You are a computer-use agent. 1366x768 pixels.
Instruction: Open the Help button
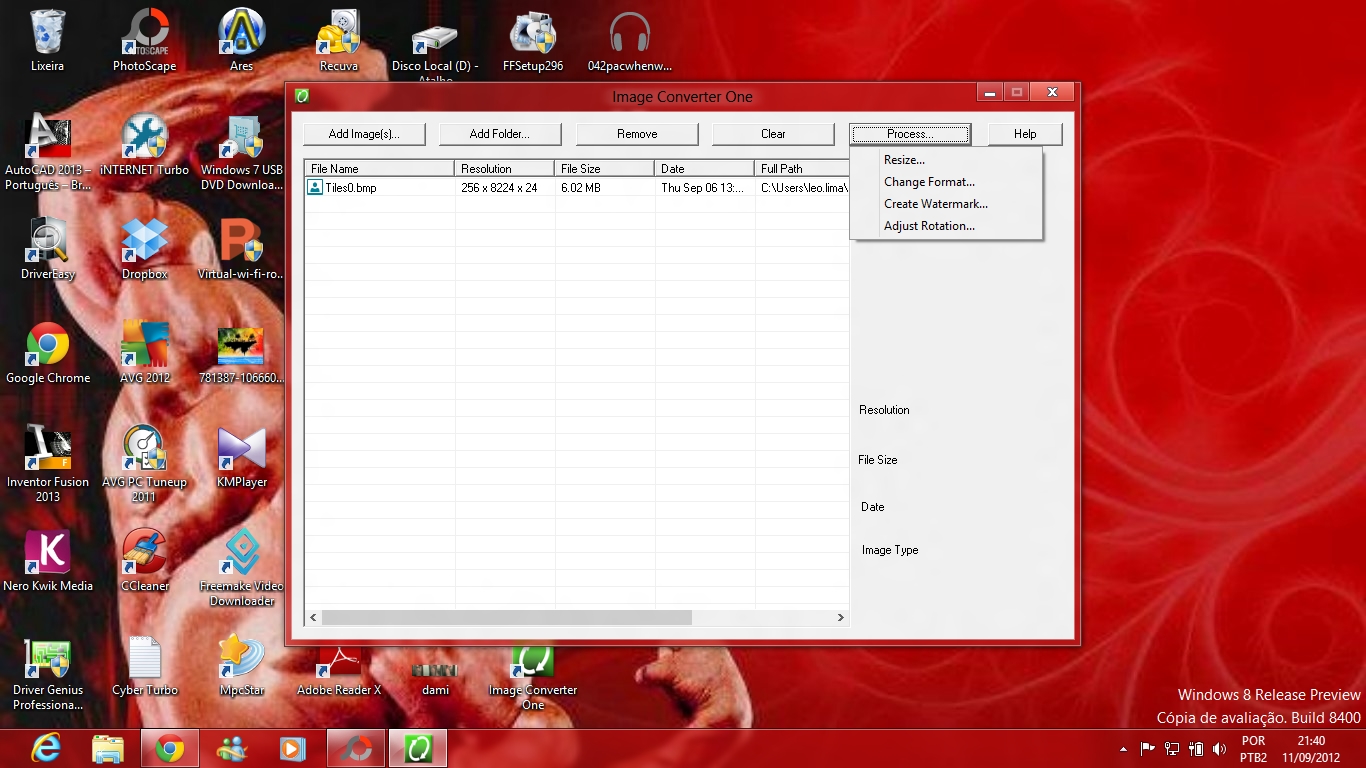[x=1025, y=134]
